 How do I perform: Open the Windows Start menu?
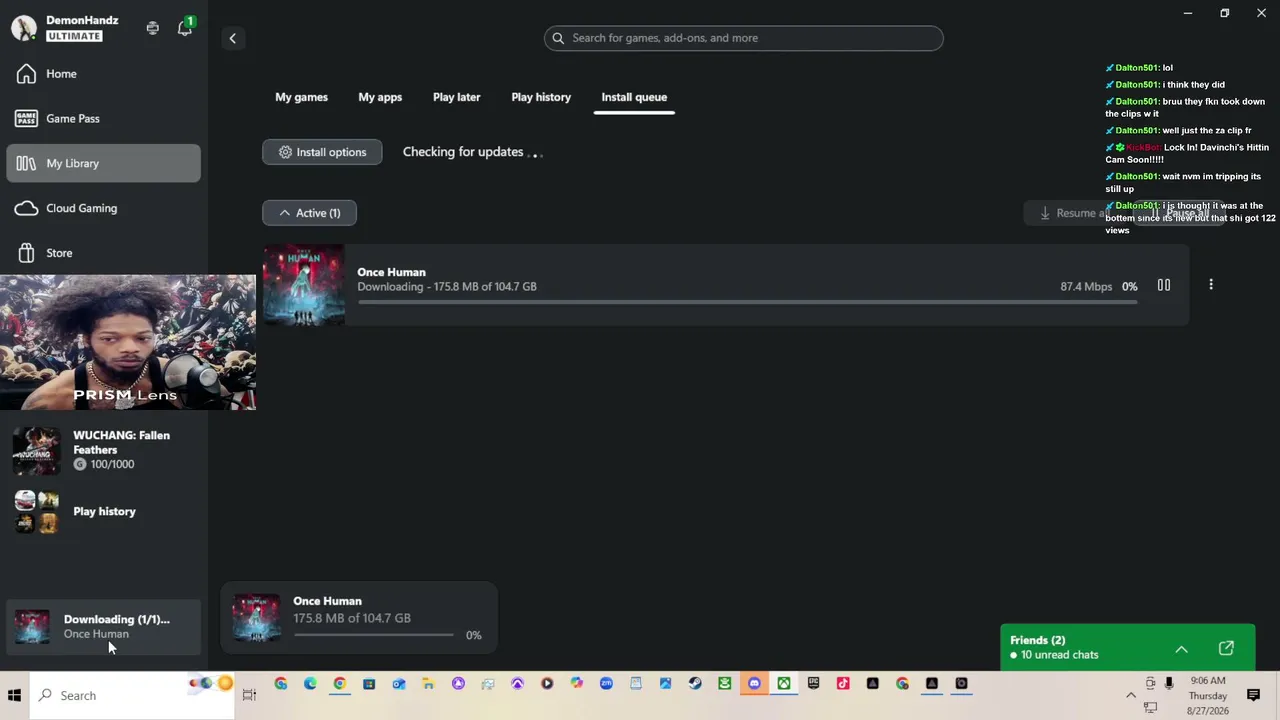pos(14,695)
